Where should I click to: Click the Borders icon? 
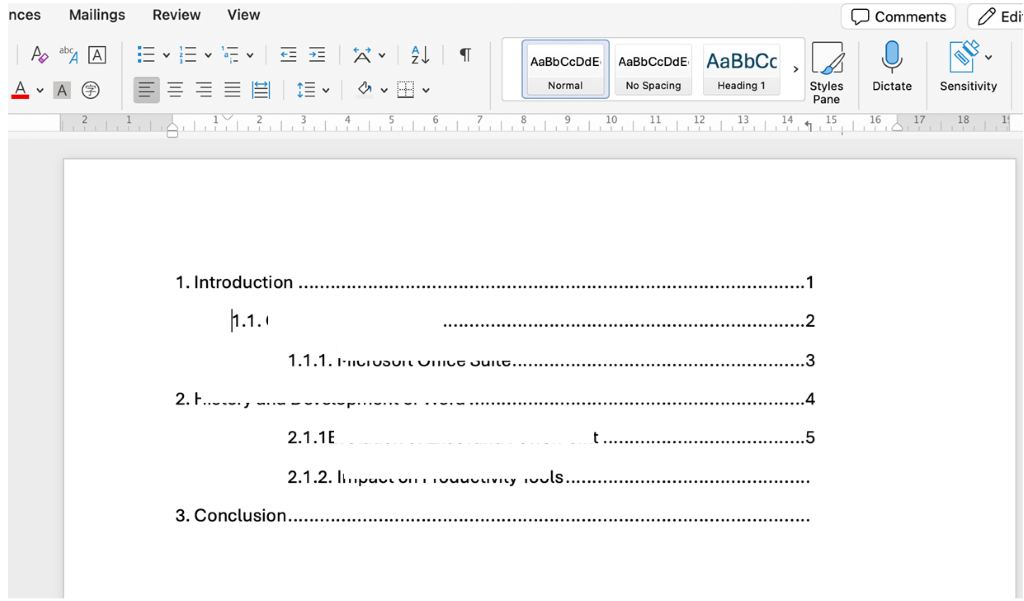[x=406, y=90]
